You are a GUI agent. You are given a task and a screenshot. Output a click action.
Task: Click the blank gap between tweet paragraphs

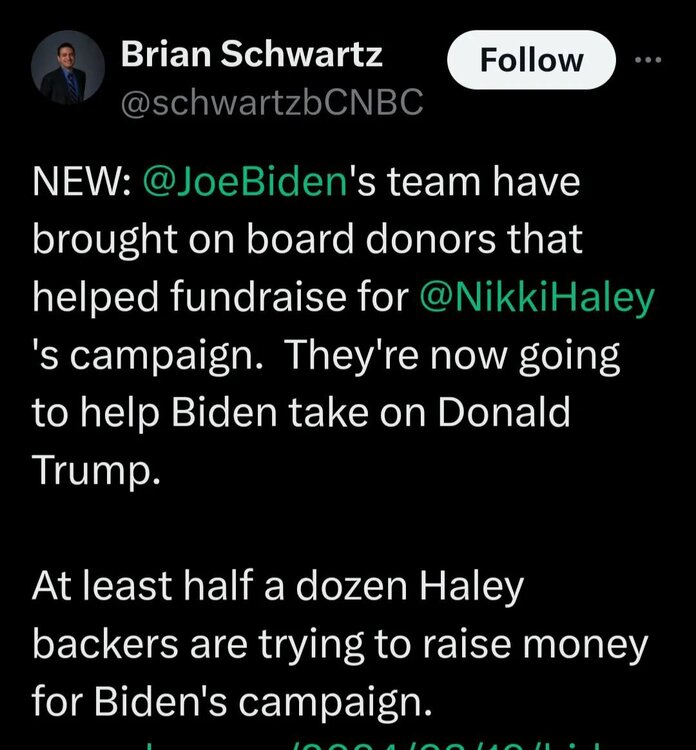[300, 526]
